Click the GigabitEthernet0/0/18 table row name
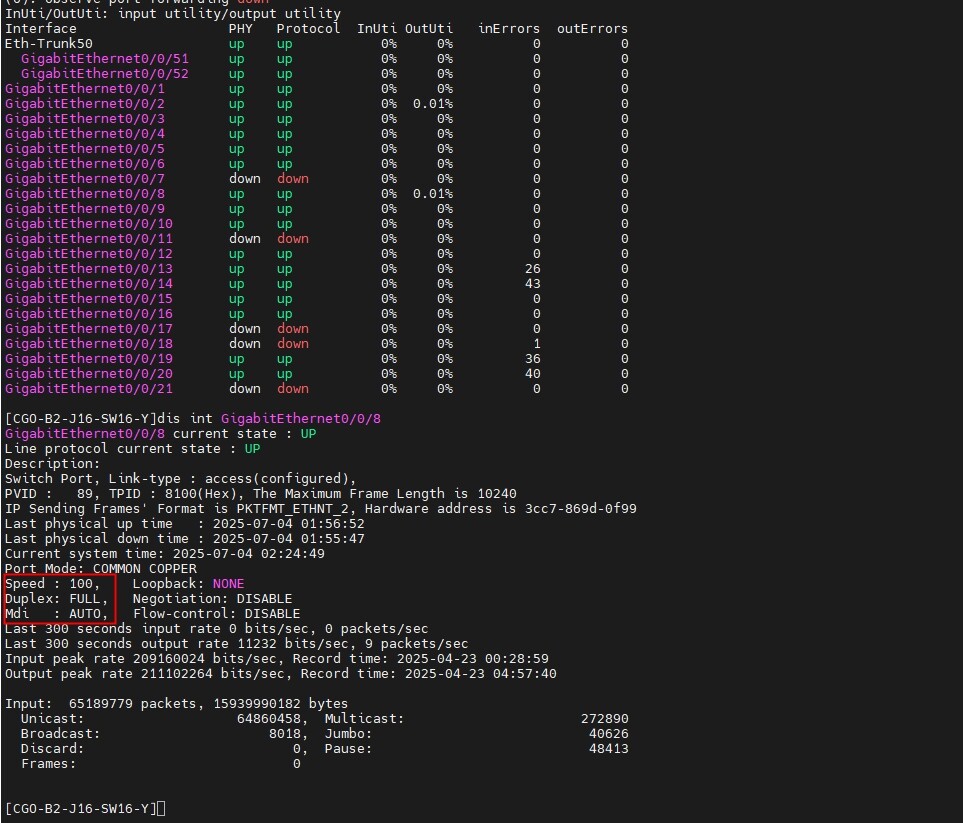963x823 pixels. tap(88, 343)
